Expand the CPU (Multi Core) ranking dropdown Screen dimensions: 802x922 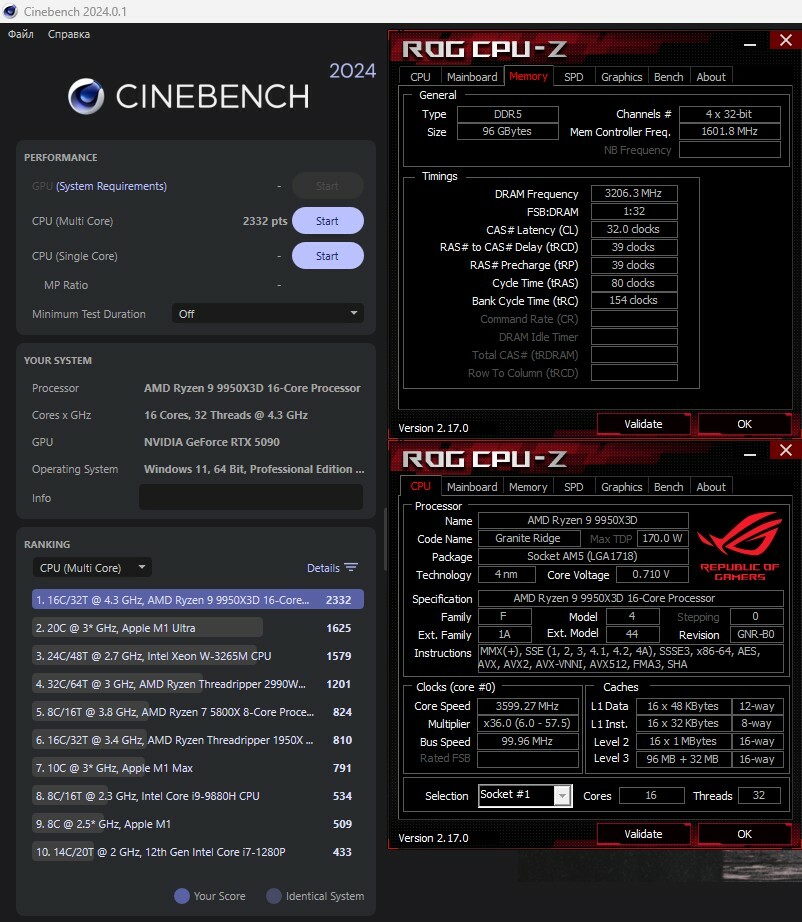(x=92, y=568)
